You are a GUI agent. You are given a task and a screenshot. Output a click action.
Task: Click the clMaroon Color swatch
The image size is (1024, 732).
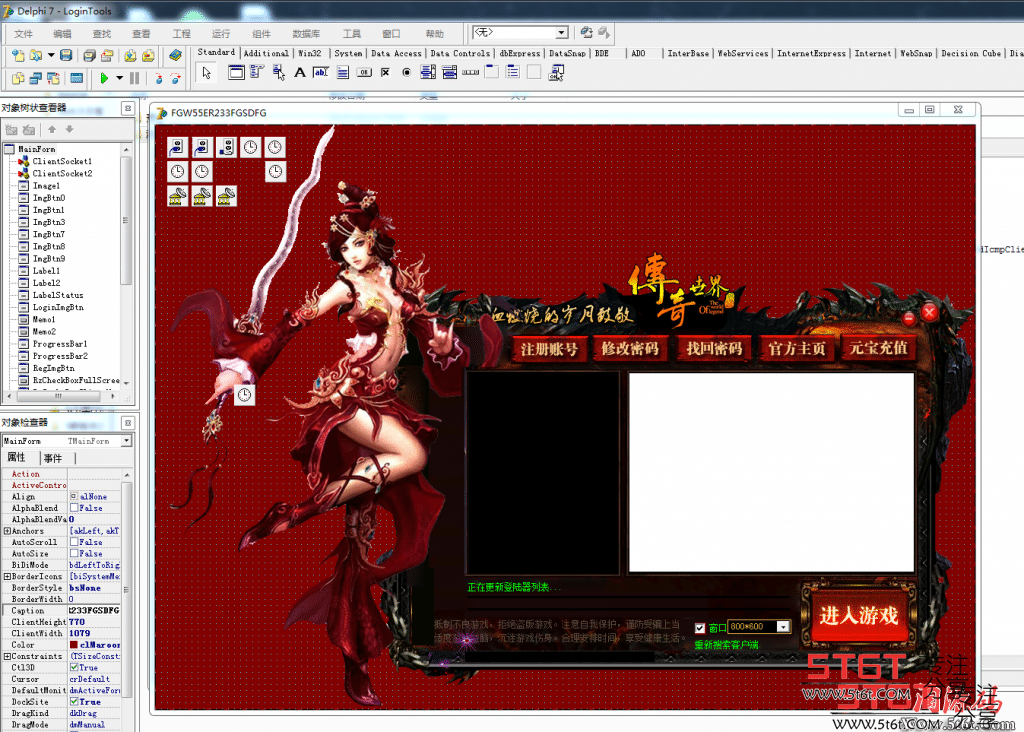point(74,645)
